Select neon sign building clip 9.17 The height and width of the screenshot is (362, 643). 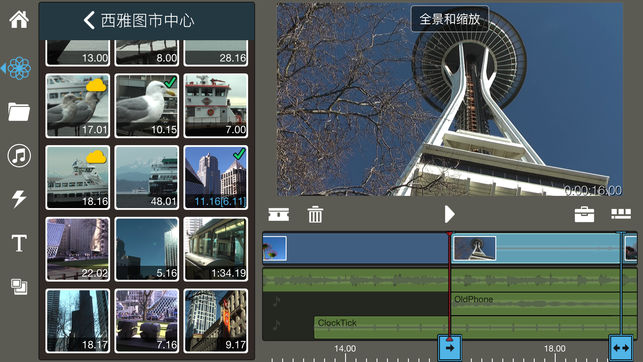point(216,321)
